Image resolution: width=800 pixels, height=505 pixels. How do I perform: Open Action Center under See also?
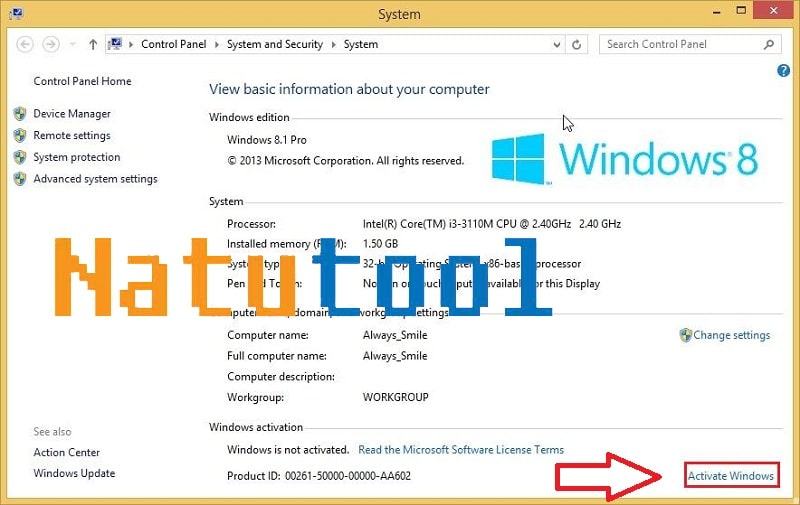[x=66, y=452]
